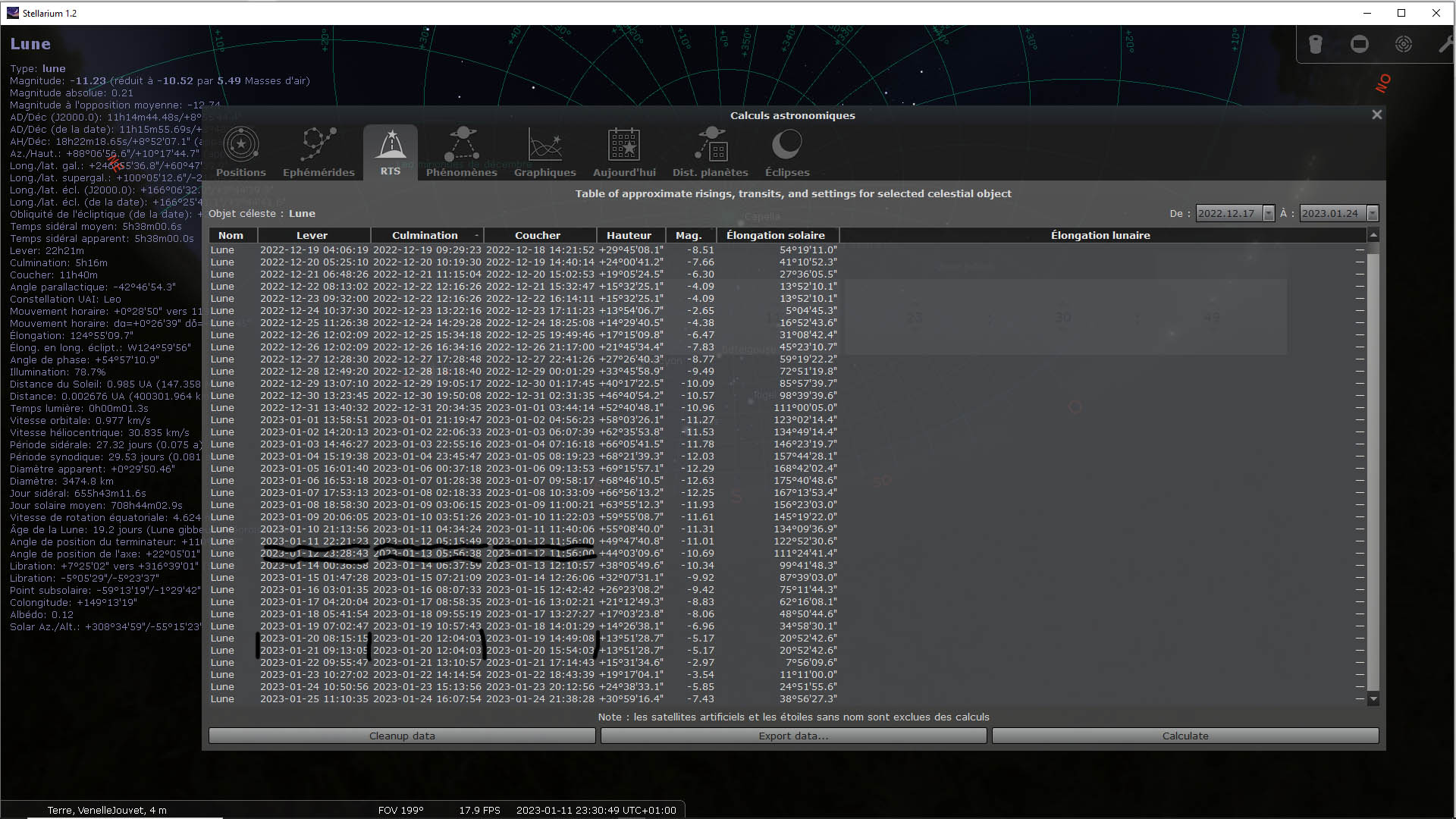Expand the 'De' start date dropdown
Viewport: 1456px width, 819px height.
click(x=1268, y=214)
